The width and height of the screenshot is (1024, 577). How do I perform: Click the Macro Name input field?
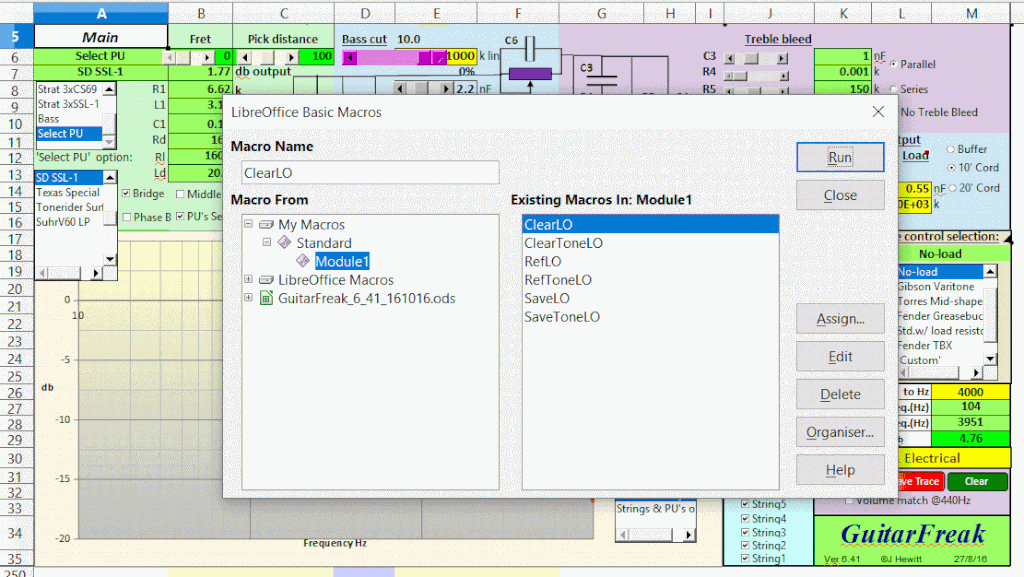370,173
